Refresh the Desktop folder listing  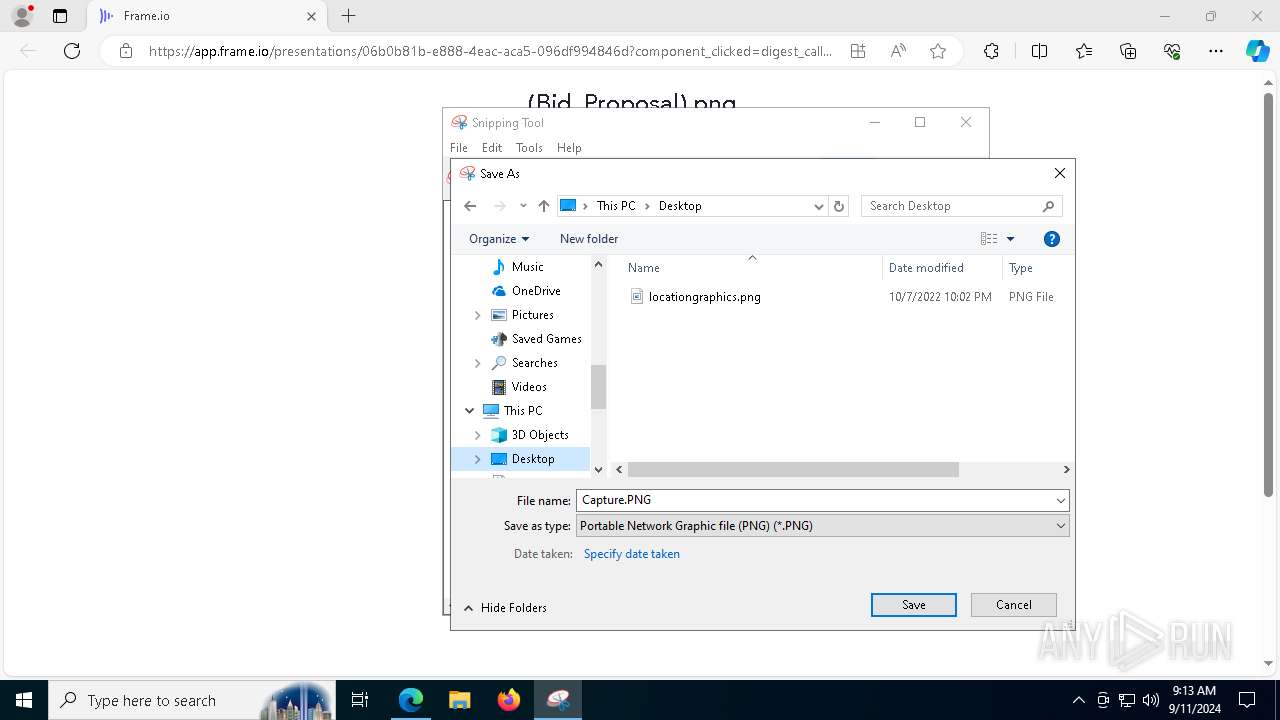(x=839, y=206)
